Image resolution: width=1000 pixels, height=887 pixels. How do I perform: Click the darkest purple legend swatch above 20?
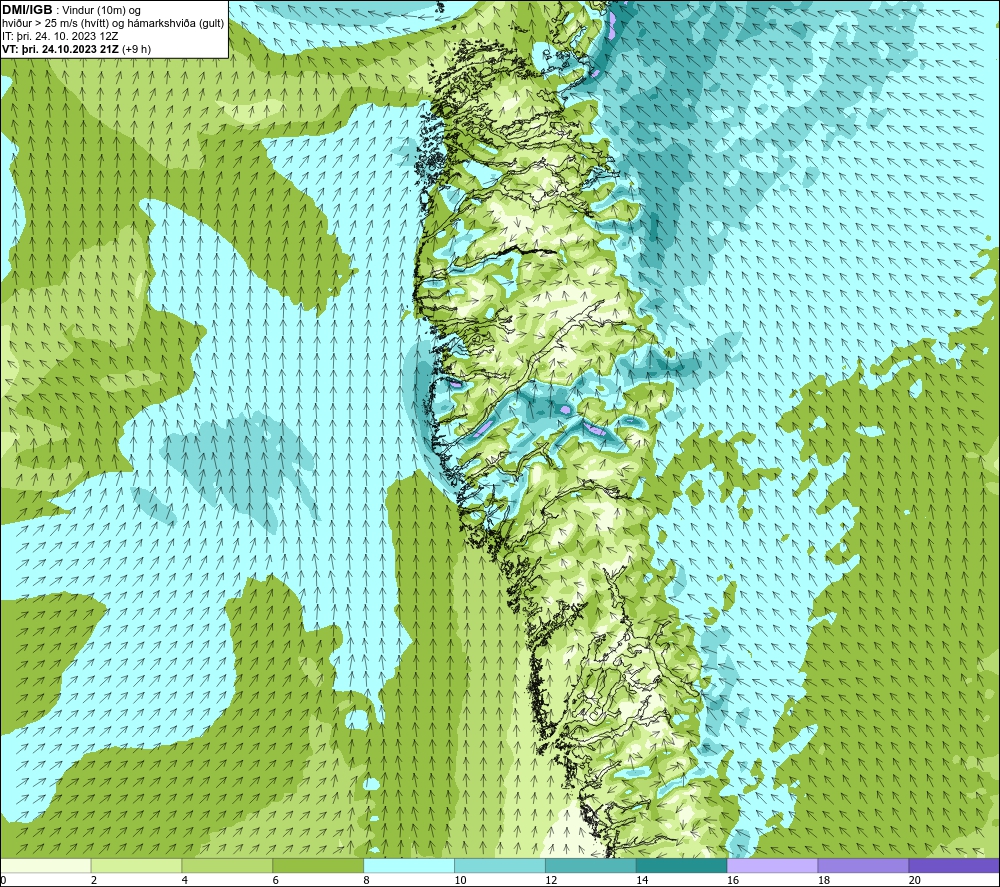(x=954, y=866)
